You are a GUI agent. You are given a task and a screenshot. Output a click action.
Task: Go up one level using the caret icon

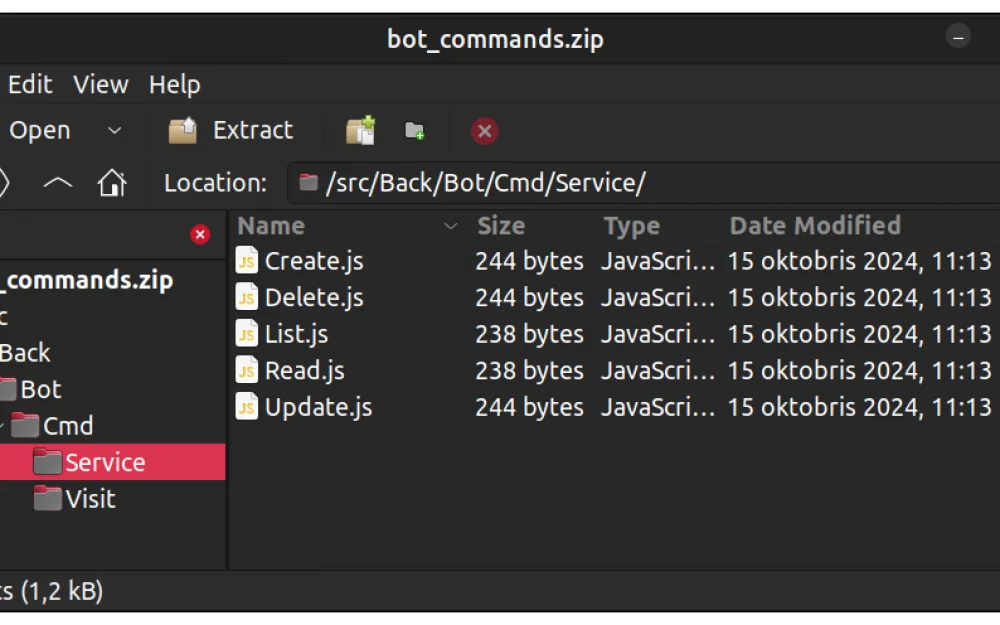tap(57, 182)
